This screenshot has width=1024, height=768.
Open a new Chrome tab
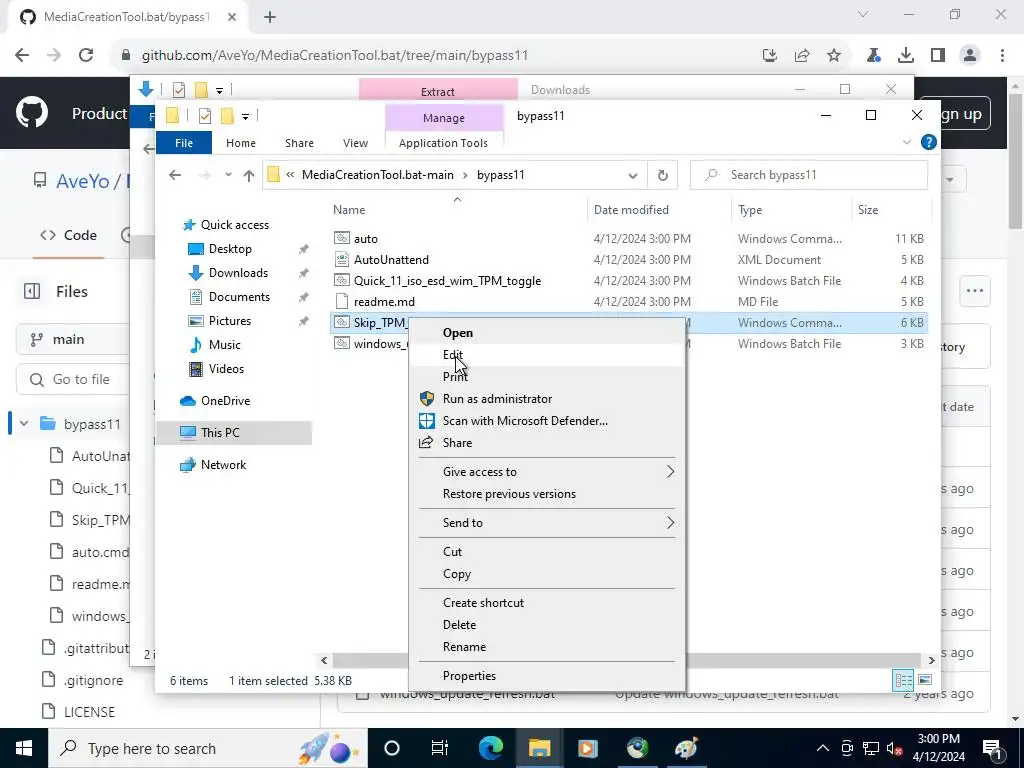(270, 17)
